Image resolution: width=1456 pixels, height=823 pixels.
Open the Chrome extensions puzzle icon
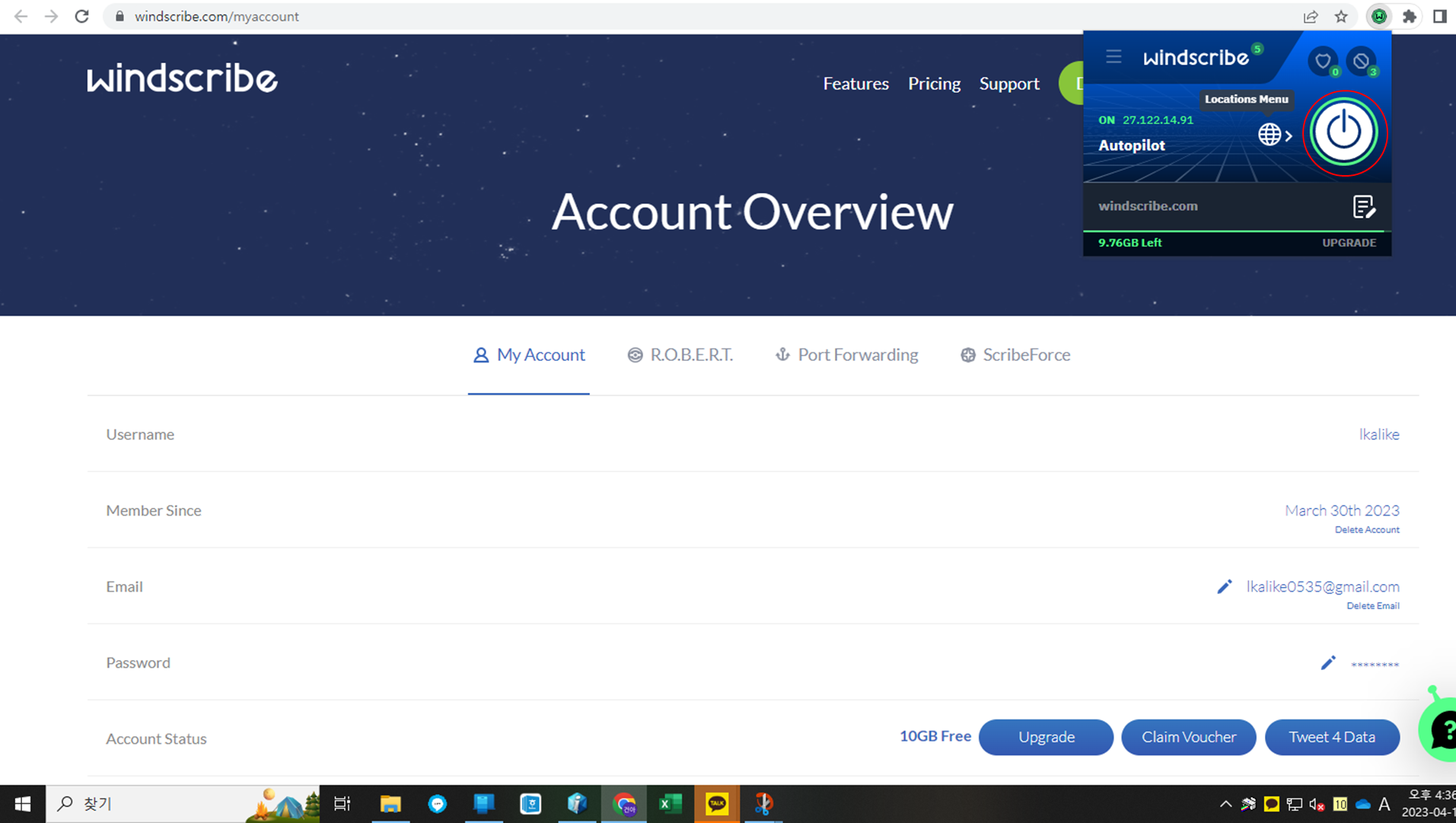pyautogui.click(x=1410, y=16)
